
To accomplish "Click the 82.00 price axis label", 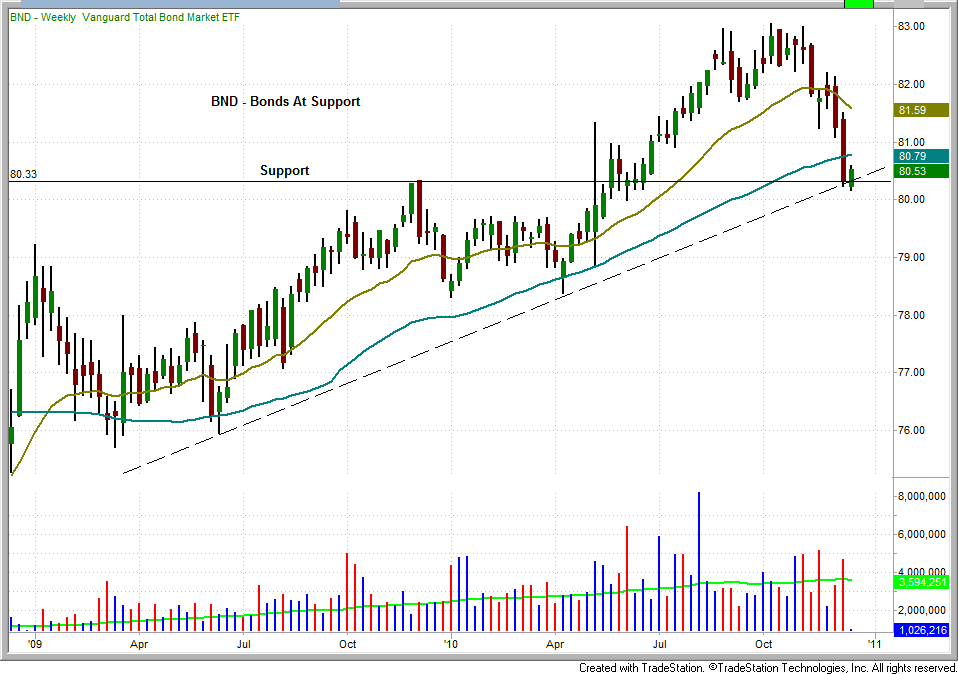I will coord(911,84).
